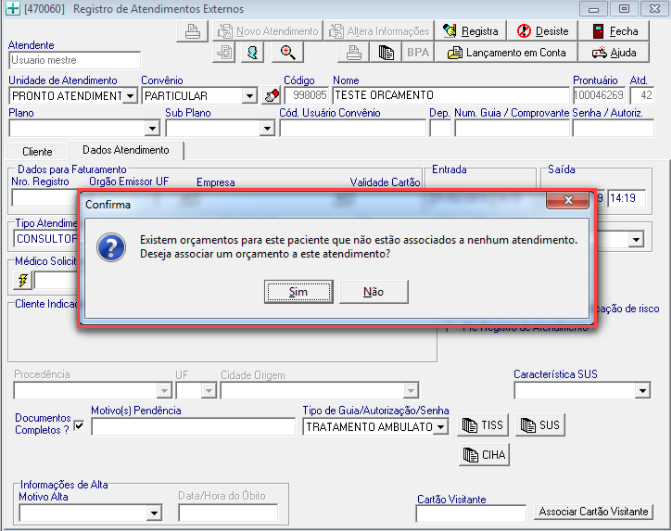
Task: Click the Fecha button
Action: [x=614, y=31]
